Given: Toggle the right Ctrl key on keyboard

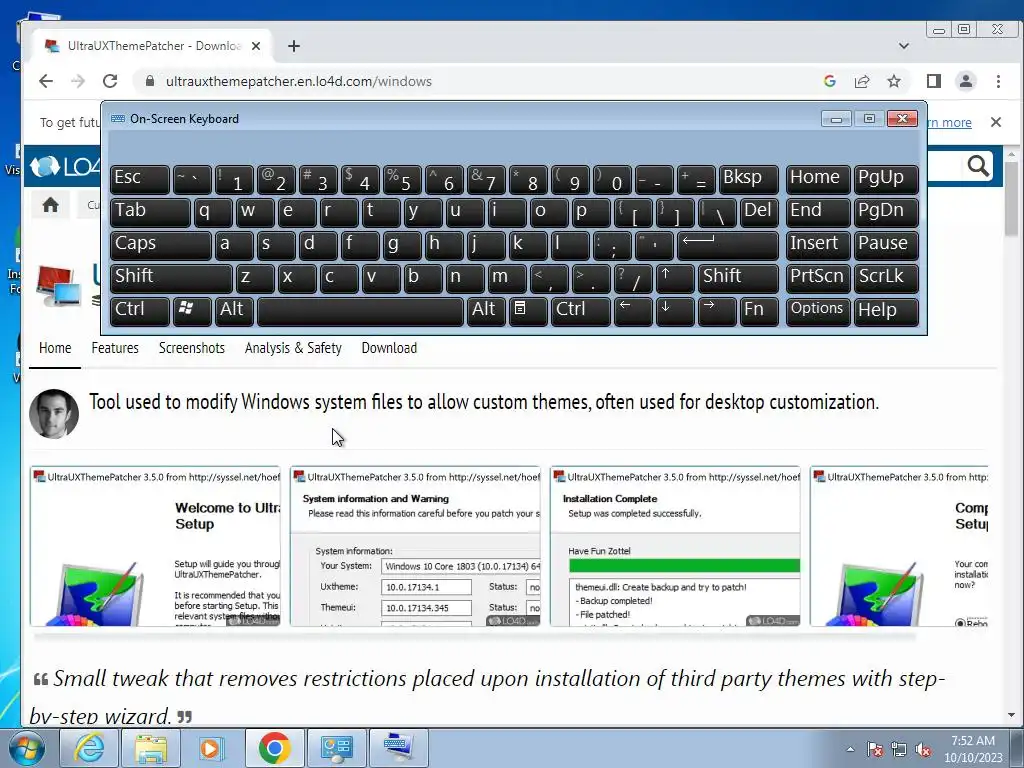Looking at the screenshot, I should coord(581,310).
